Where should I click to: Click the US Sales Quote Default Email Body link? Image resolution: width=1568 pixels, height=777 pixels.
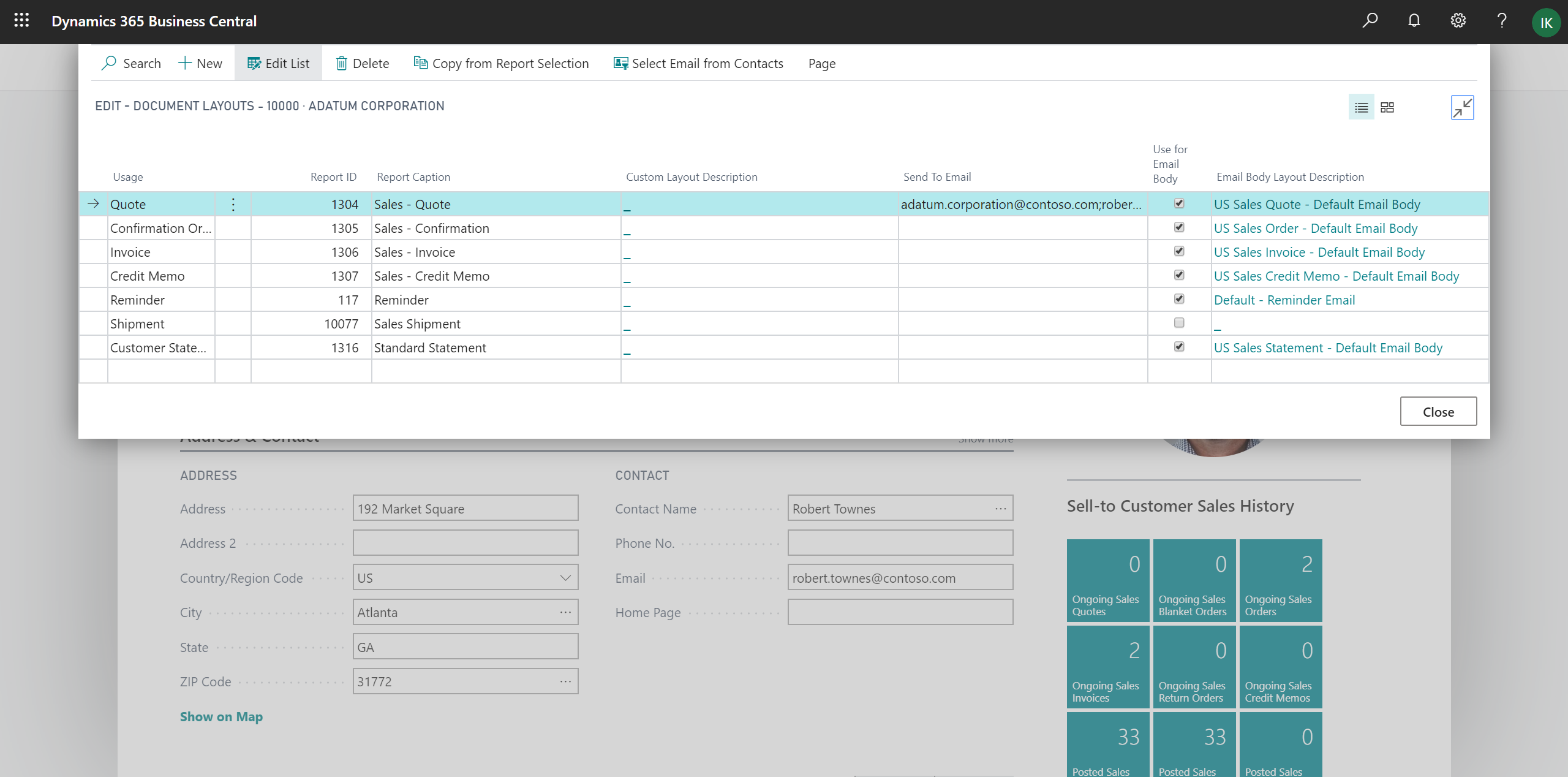[x=1316, y=204]
